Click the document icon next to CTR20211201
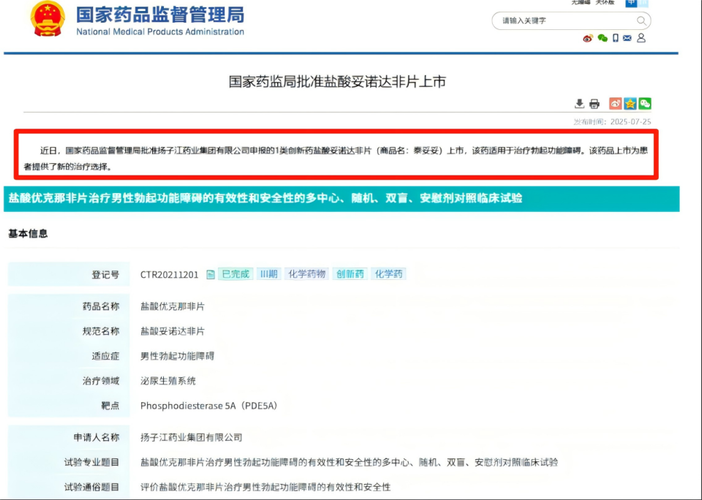Viewport: 702px width, 500px height. coord(210,274)
